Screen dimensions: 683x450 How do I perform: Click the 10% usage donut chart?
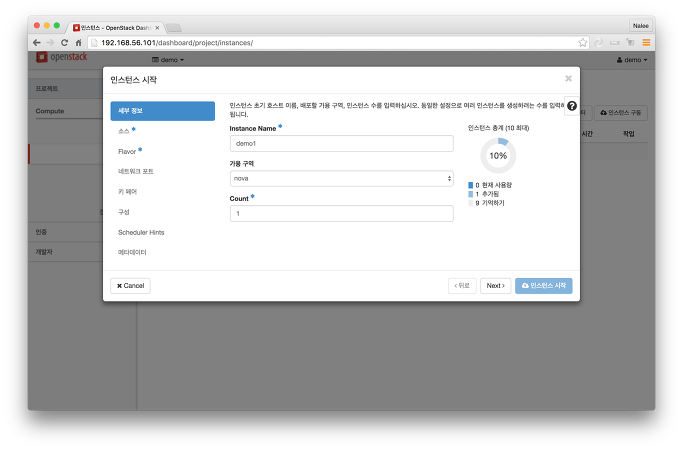tap(498, 156)
